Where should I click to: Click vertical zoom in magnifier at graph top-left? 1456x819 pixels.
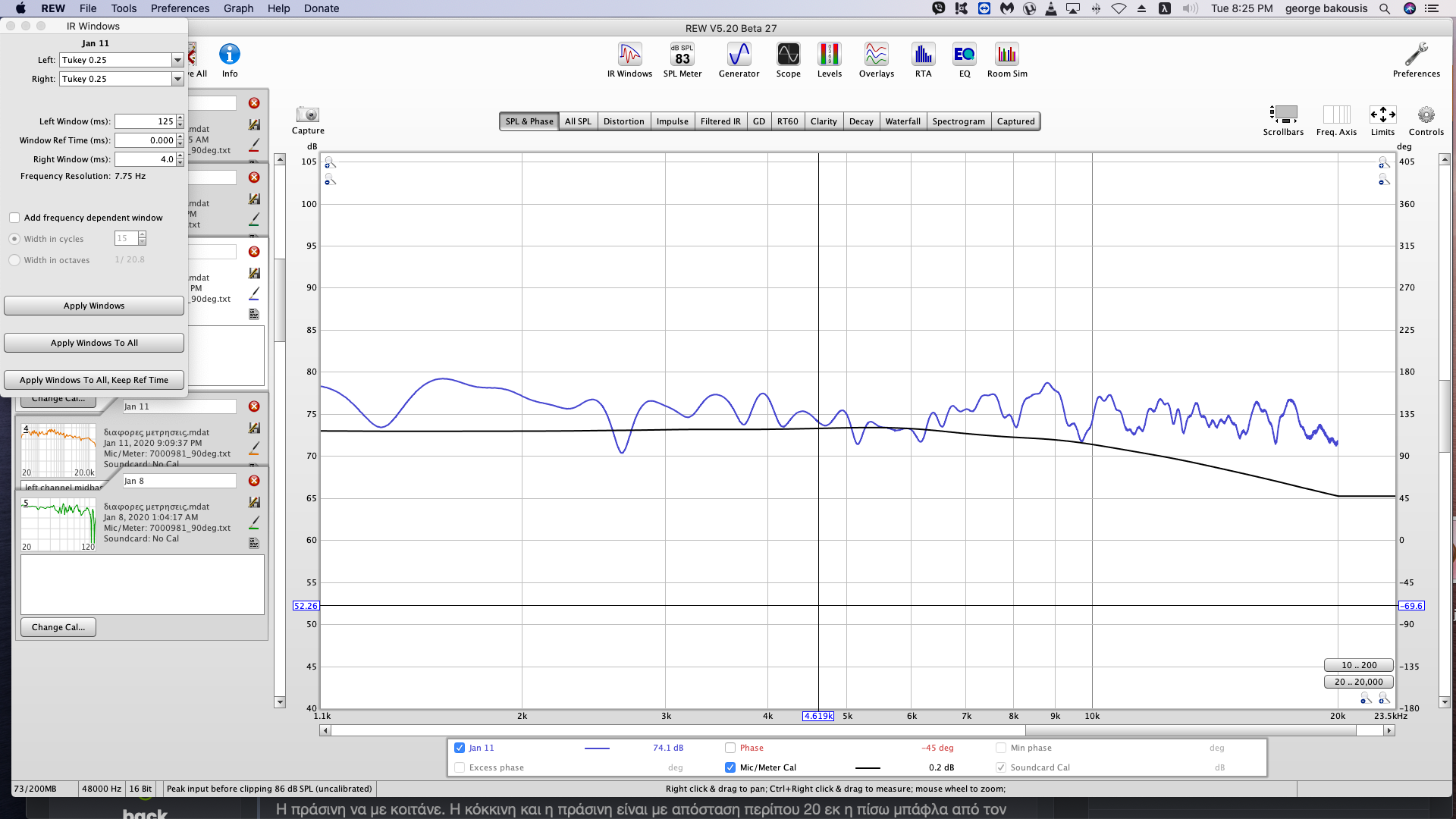(329, 162)
